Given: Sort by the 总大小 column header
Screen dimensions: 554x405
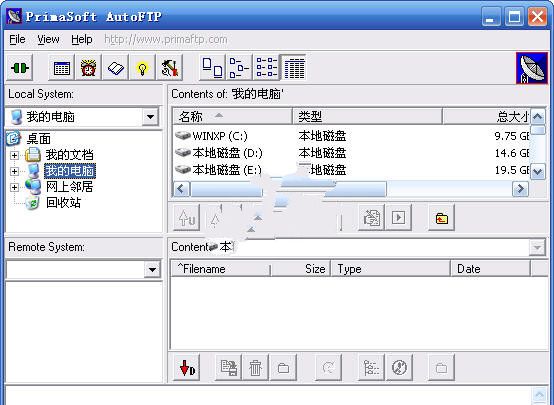Looking at the screenshot, I should click(x=486, y=116).
